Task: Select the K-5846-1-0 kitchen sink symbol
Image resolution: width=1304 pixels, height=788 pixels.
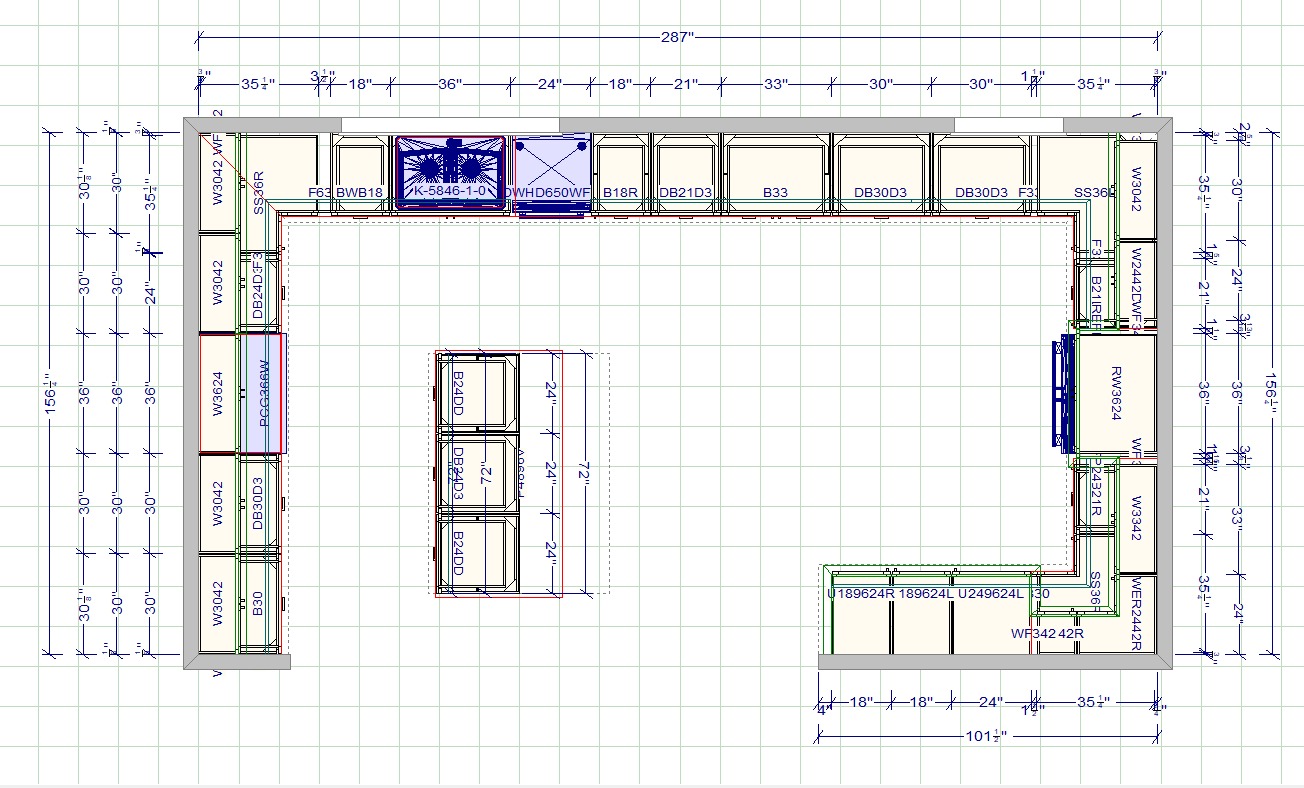Action: 450,172
